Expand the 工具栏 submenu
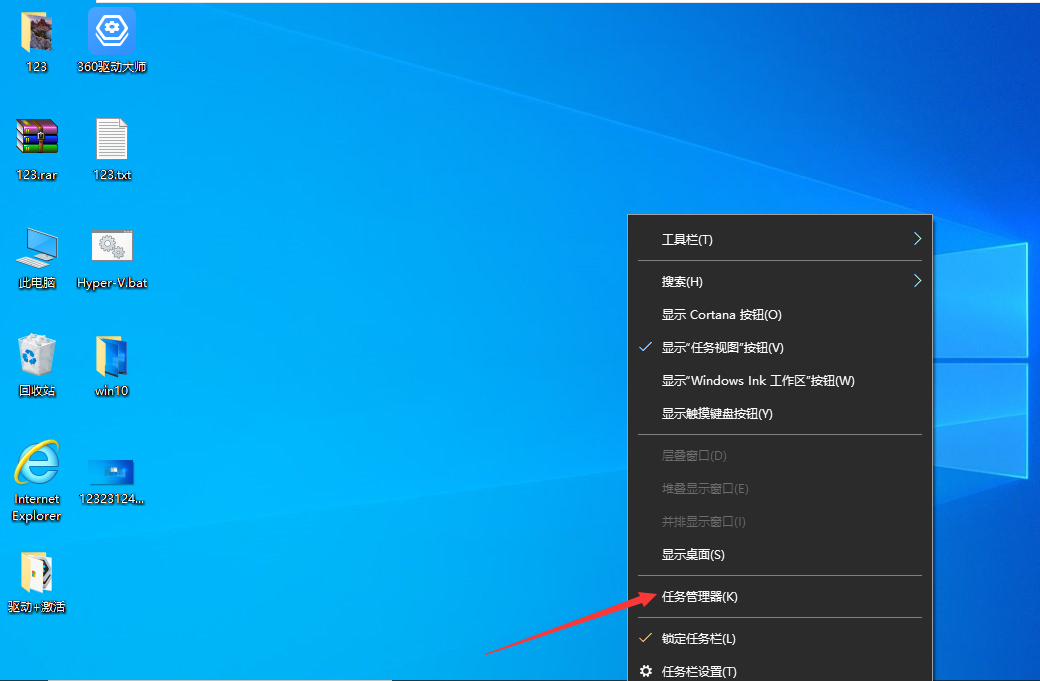This screenshot has height=681, width=1040. (x=686, y=239)
